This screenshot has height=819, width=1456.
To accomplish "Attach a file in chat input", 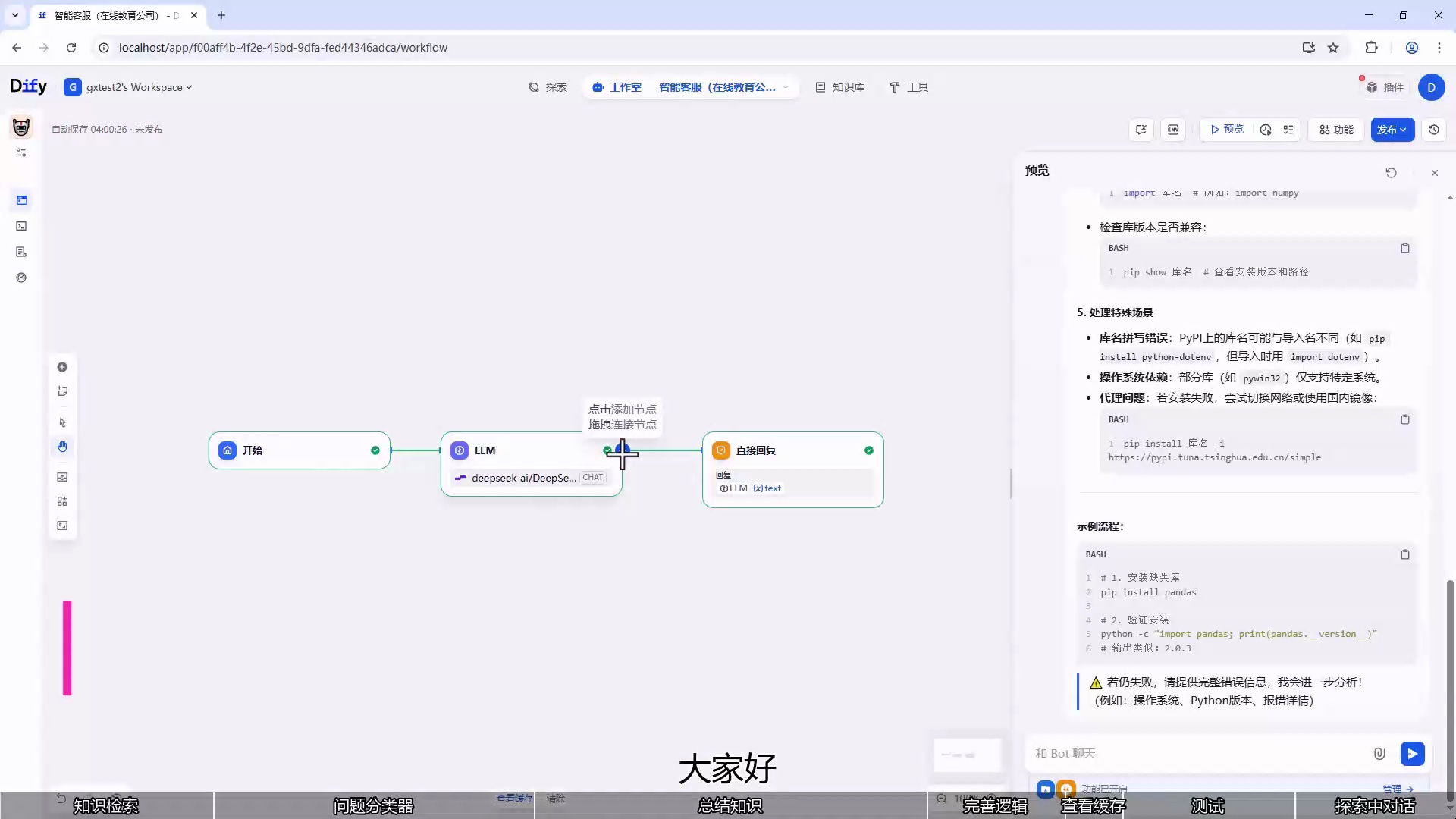I will coord(1379,754).
